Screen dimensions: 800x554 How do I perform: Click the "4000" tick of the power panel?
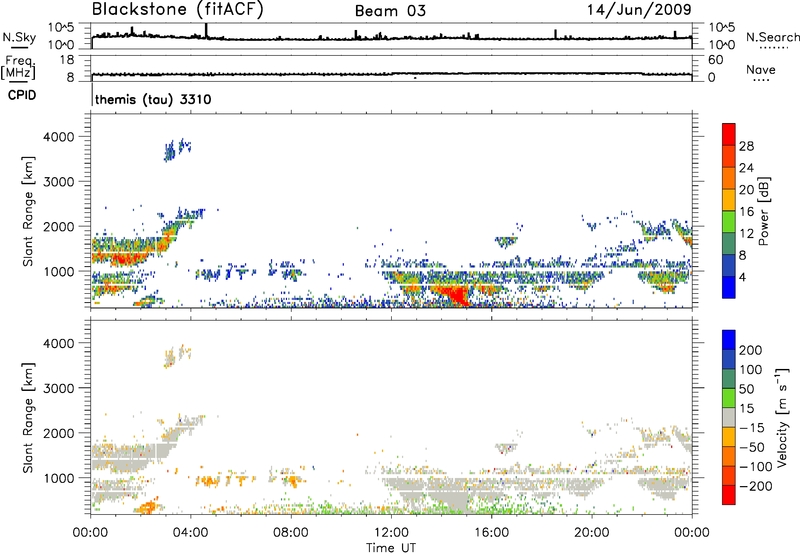pyautogui.click(x=58, y=137)
